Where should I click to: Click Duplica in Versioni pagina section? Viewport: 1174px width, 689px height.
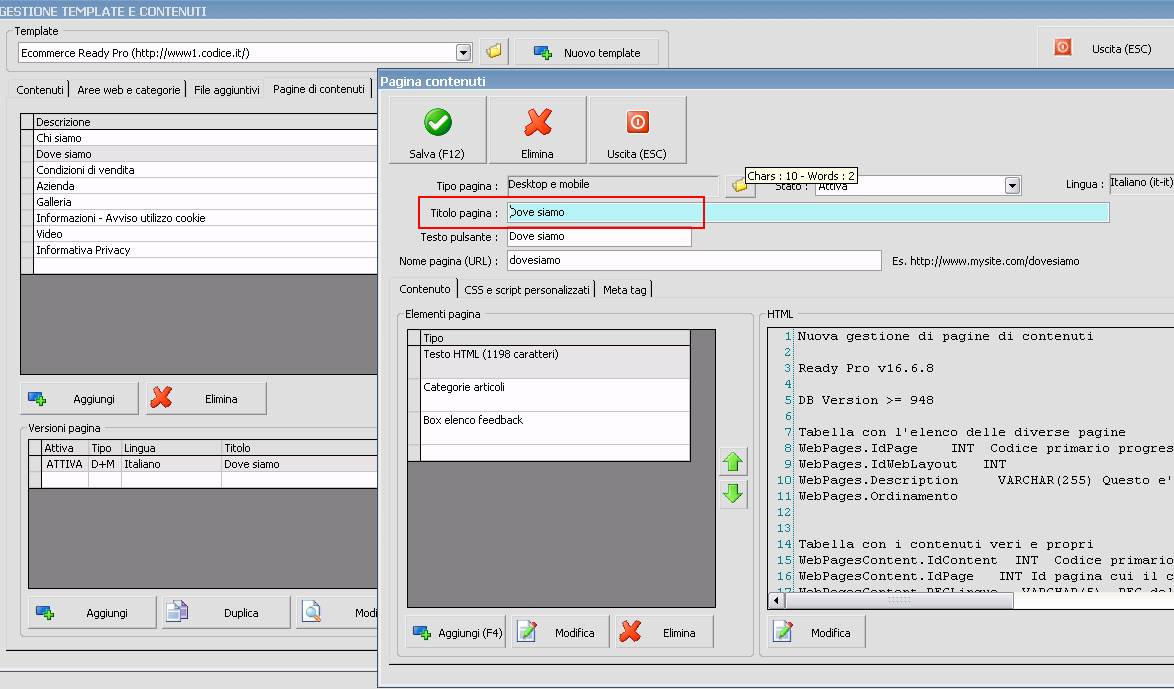pyautogui.click(x=226, y=612)
